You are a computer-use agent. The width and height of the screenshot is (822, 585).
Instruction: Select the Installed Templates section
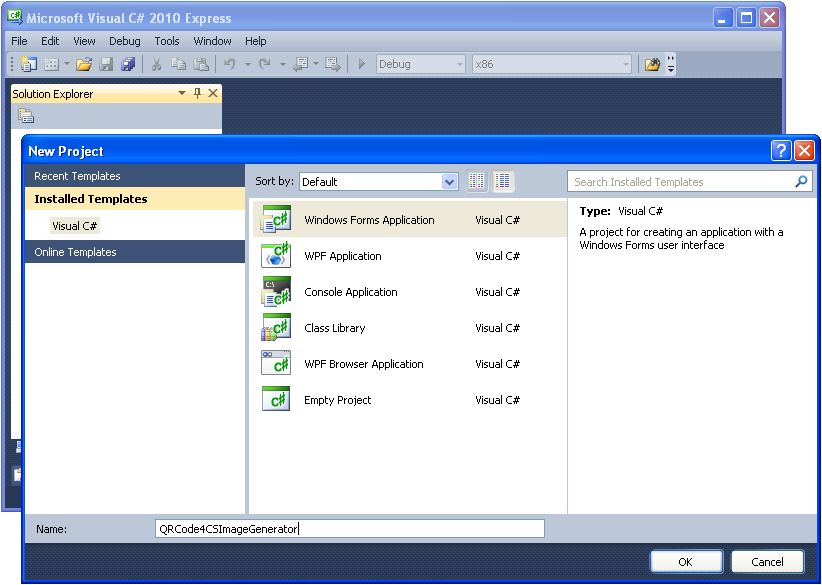coord(135,199)
